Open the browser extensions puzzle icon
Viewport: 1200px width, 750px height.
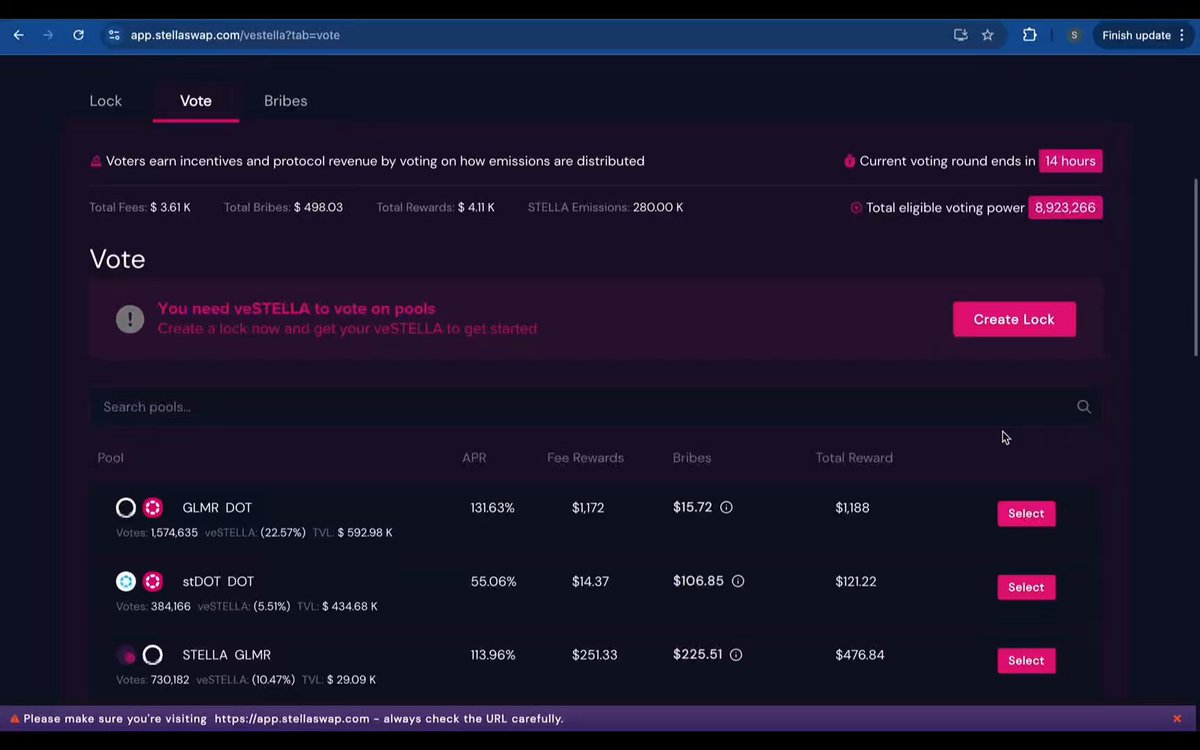click(x=1029, y=35)
